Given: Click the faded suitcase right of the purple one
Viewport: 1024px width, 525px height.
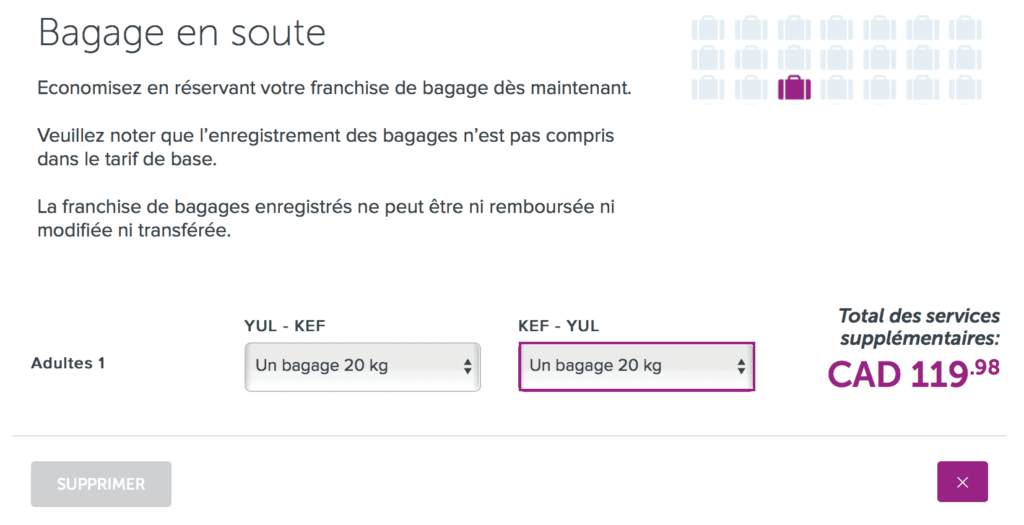Looking at the screenshot, I should 837,87.
